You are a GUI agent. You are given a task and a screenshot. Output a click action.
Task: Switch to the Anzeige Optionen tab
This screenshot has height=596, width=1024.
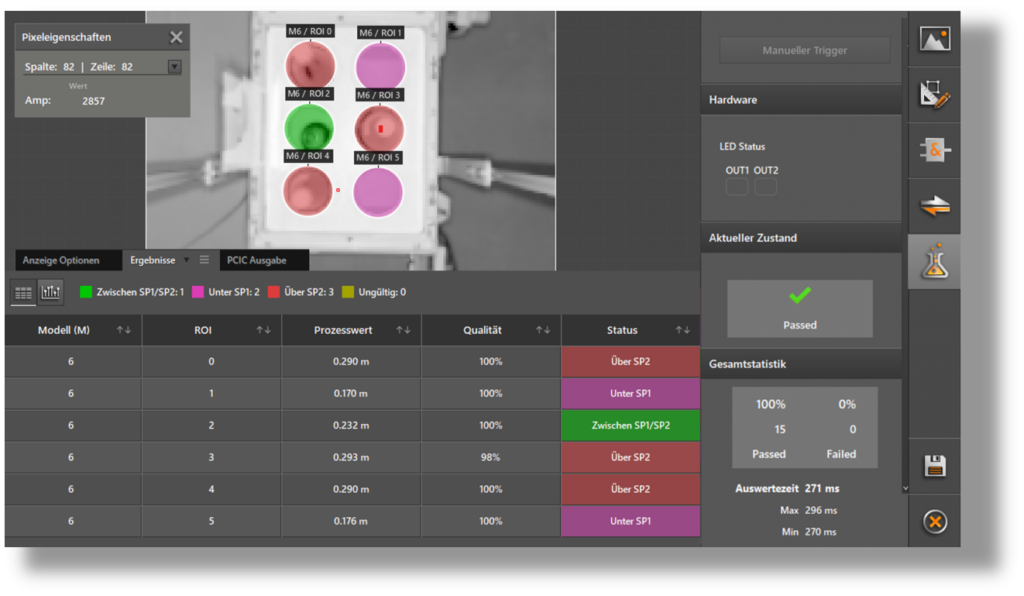coord(61,260)
